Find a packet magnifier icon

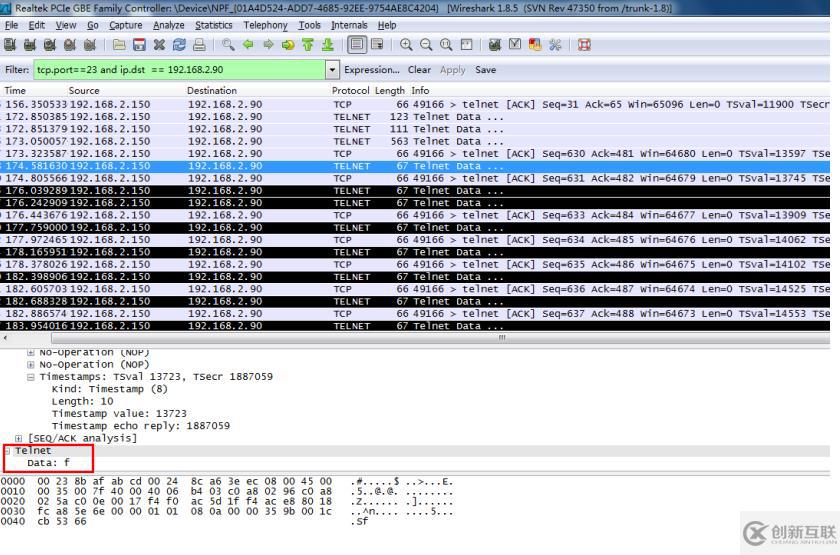coord(228,45)
